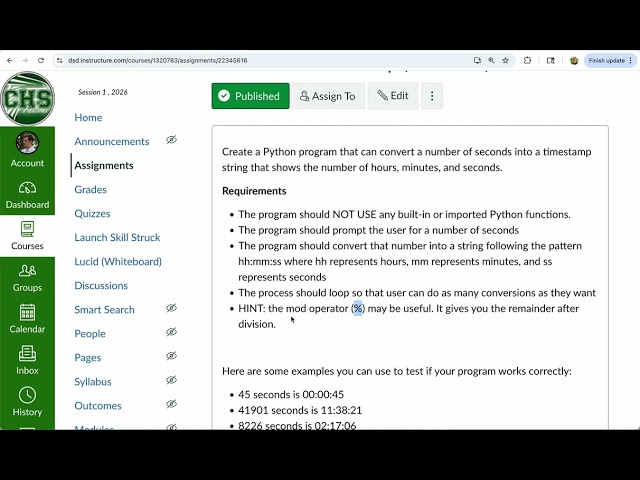
Task: Open Pages course link
Action: pos(87,358)
